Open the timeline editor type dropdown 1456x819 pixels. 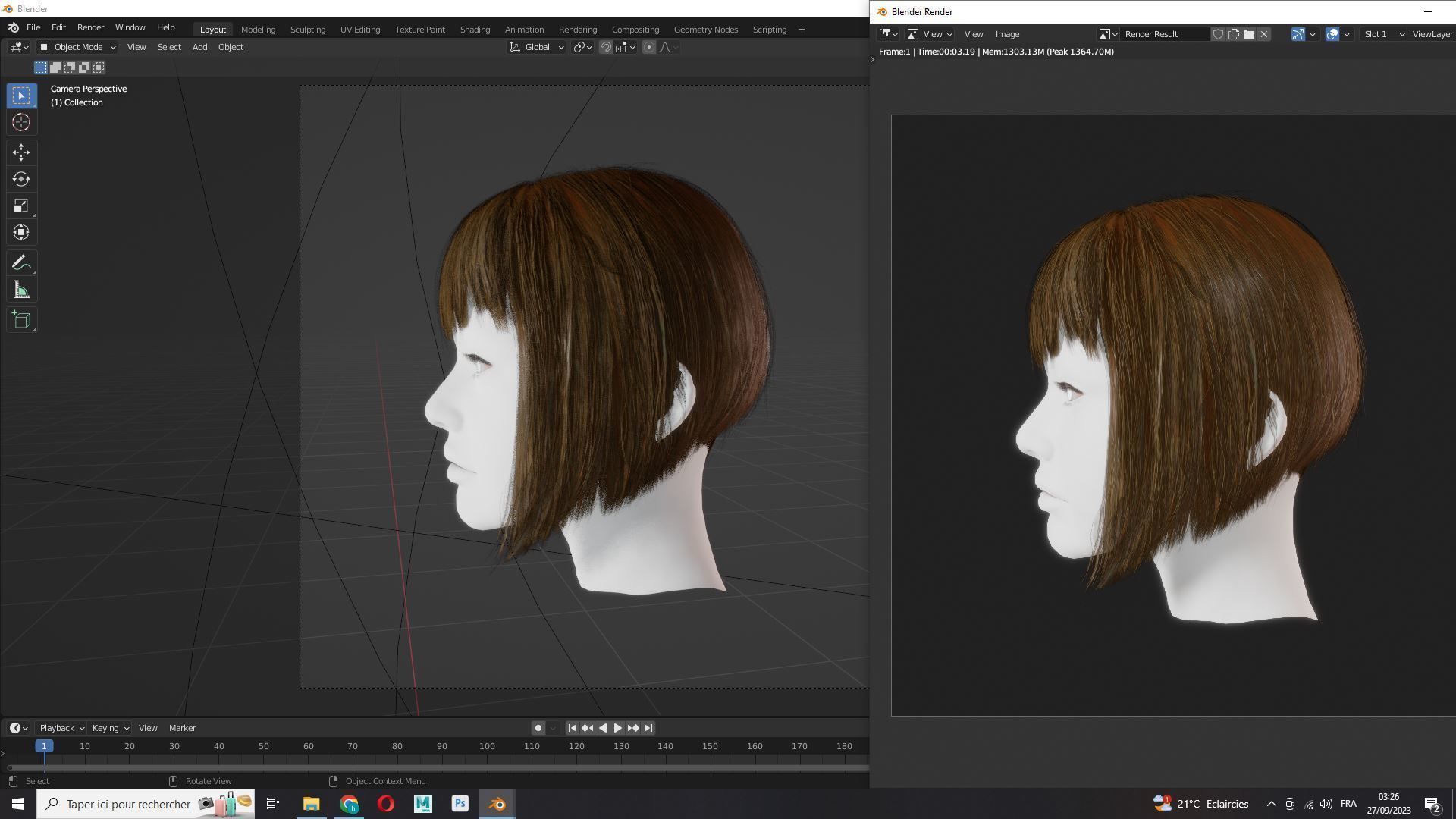click(x=18, y=728)
